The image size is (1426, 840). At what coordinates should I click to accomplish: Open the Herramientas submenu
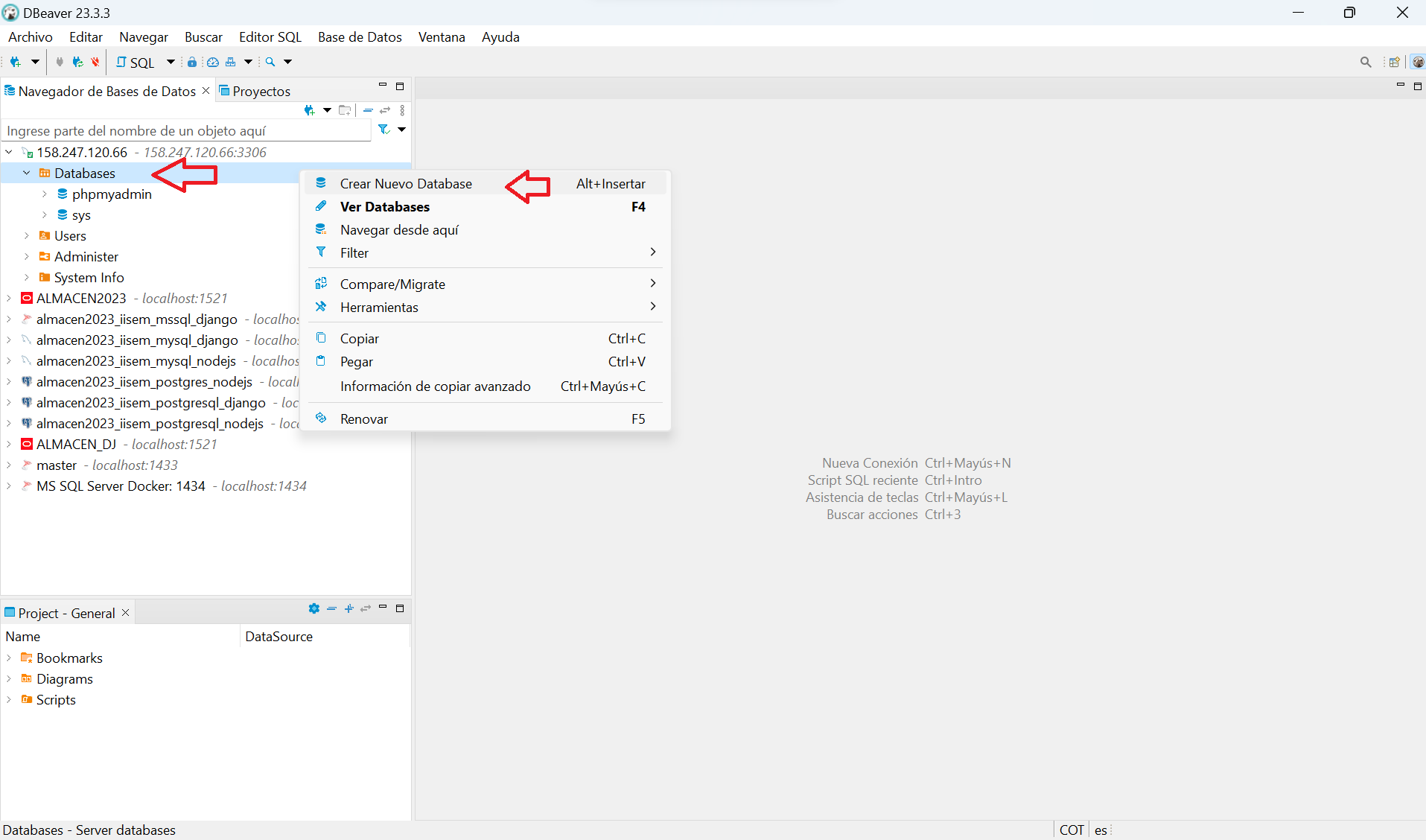(485, 308)
